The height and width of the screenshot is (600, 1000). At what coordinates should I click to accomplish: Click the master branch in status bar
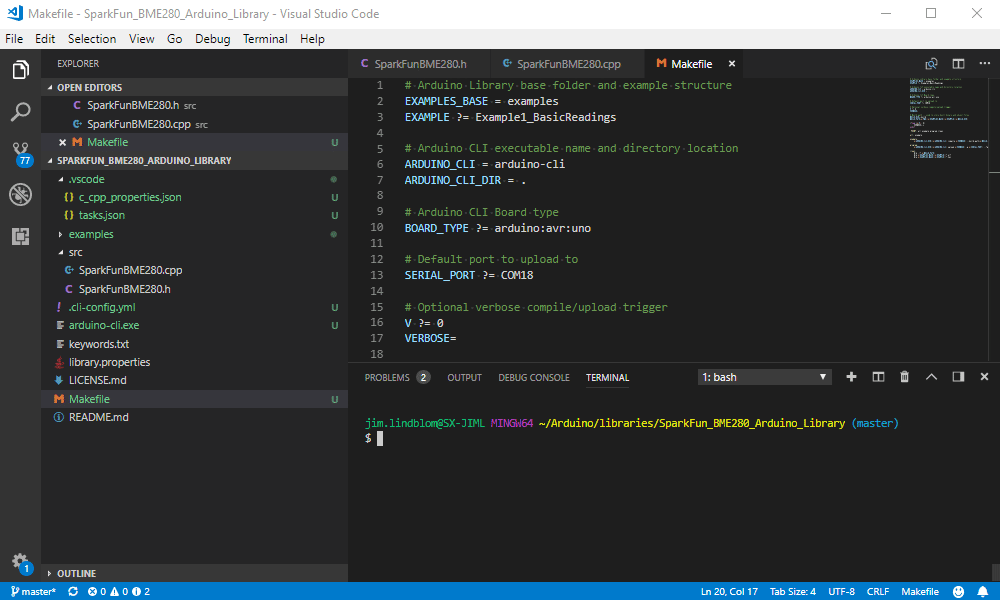click(33, 592)
